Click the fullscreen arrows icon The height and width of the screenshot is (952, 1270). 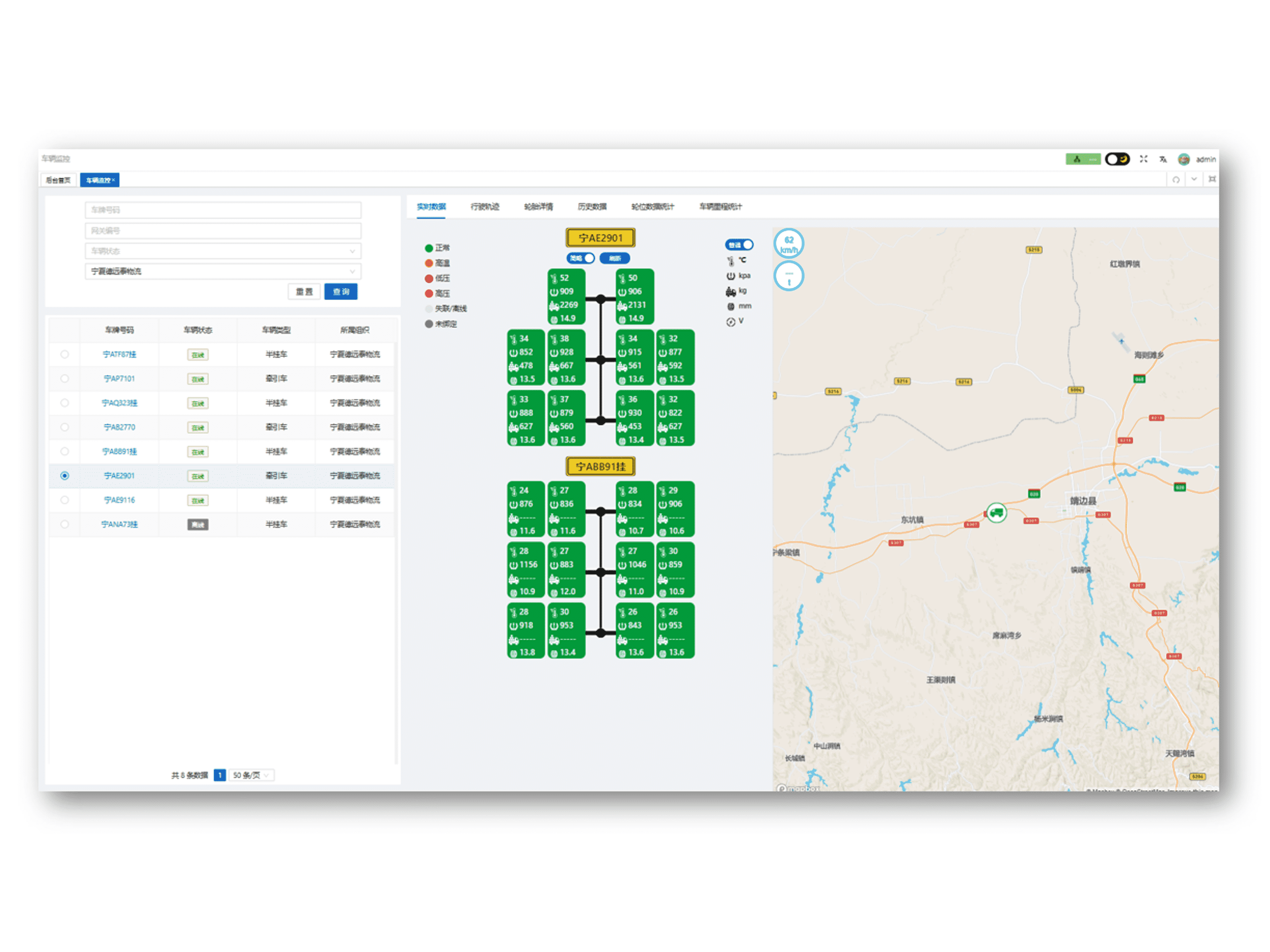pyautogui.click(x=1143, y=159)
